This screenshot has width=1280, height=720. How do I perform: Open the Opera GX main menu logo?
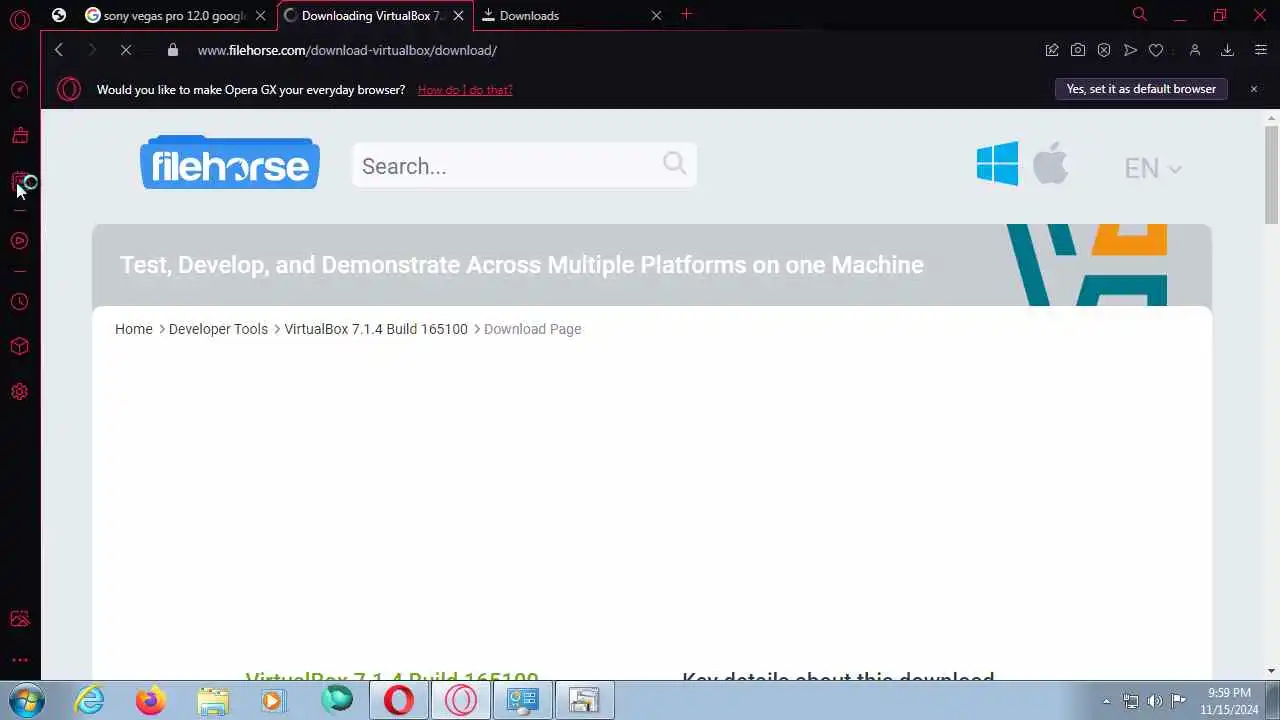tap(19, 19)
